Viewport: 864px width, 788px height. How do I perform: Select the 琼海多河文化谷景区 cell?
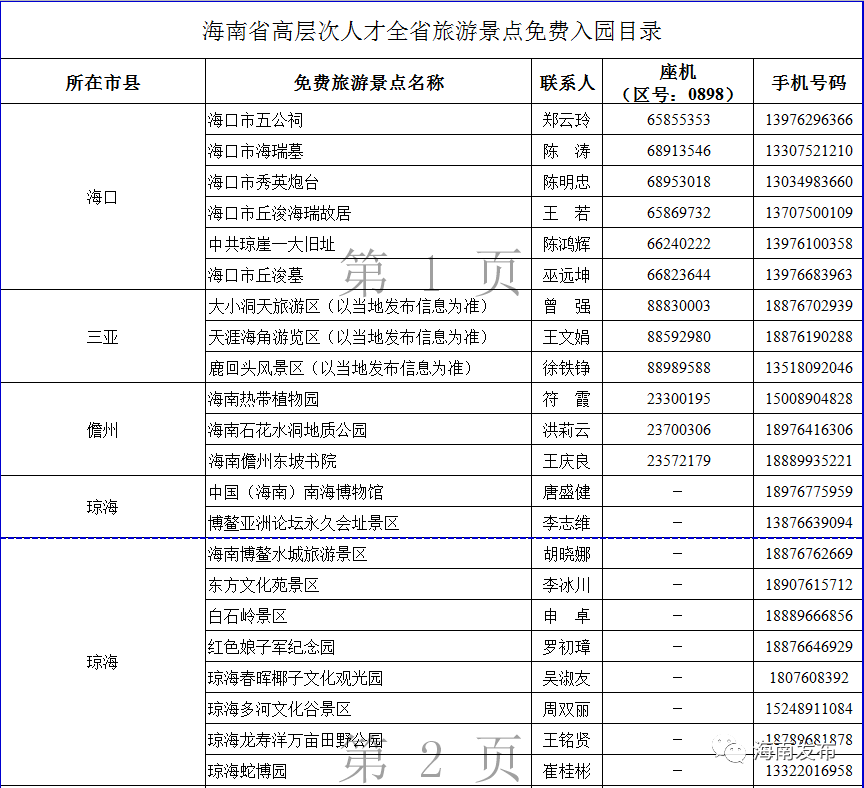(x=369, y=708)
